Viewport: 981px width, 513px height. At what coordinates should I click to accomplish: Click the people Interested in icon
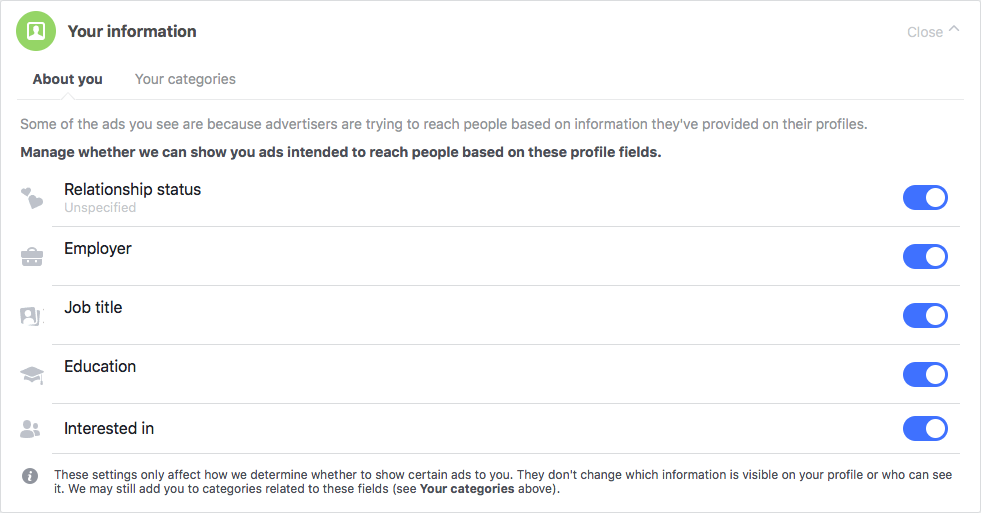tap(31, 429)
